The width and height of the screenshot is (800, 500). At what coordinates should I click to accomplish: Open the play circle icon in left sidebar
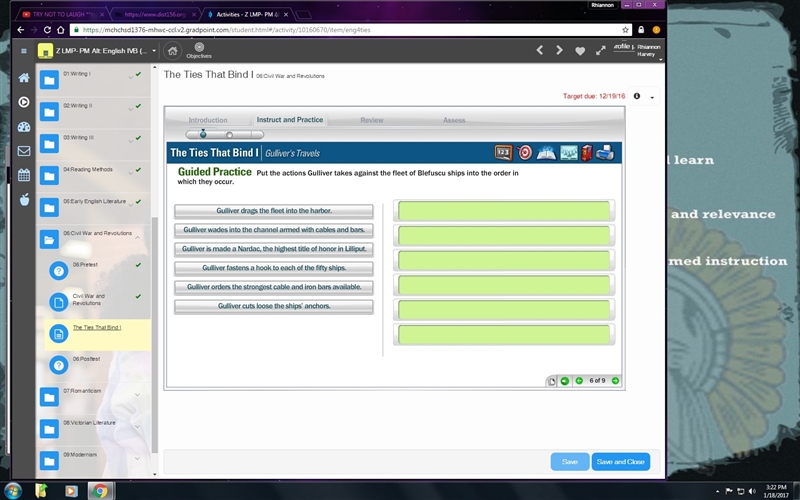(24, 102)
